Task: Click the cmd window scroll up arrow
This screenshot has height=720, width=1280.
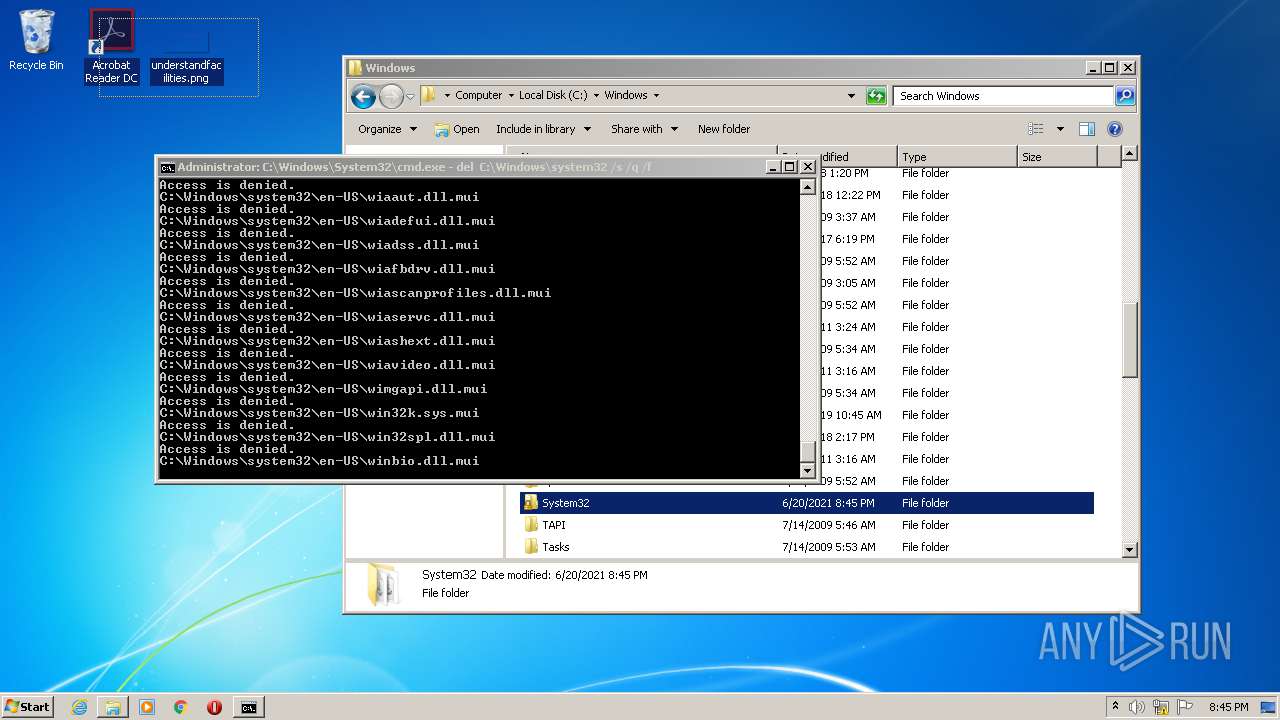Action: click(x=808, y=187)
